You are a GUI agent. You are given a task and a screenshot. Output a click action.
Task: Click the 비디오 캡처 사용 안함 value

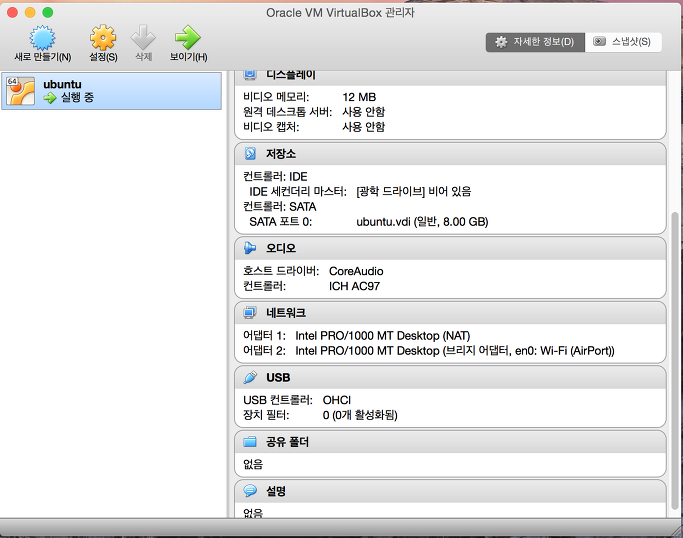[364, 127]
